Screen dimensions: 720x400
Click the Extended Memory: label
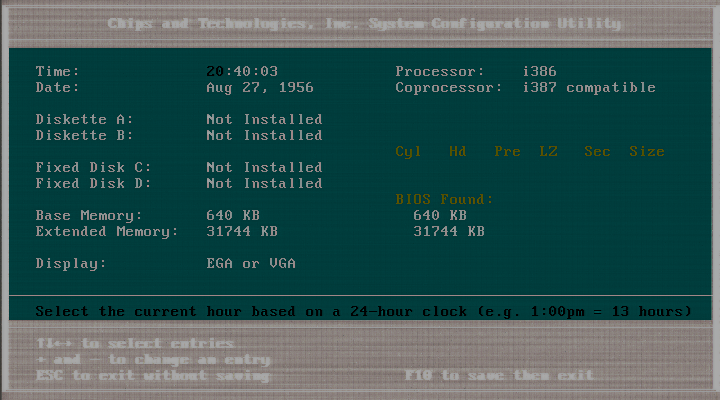pyautogui.click(x=107, y=231)
